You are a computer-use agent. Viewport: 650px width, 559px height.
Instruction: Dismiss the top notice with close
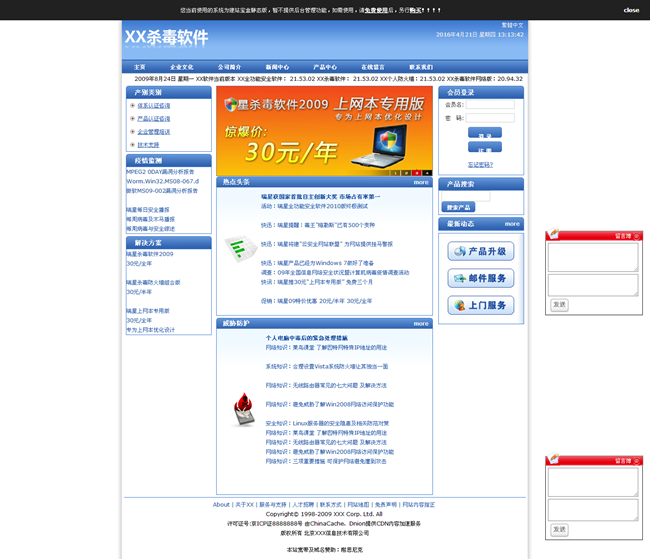point(631,10)
